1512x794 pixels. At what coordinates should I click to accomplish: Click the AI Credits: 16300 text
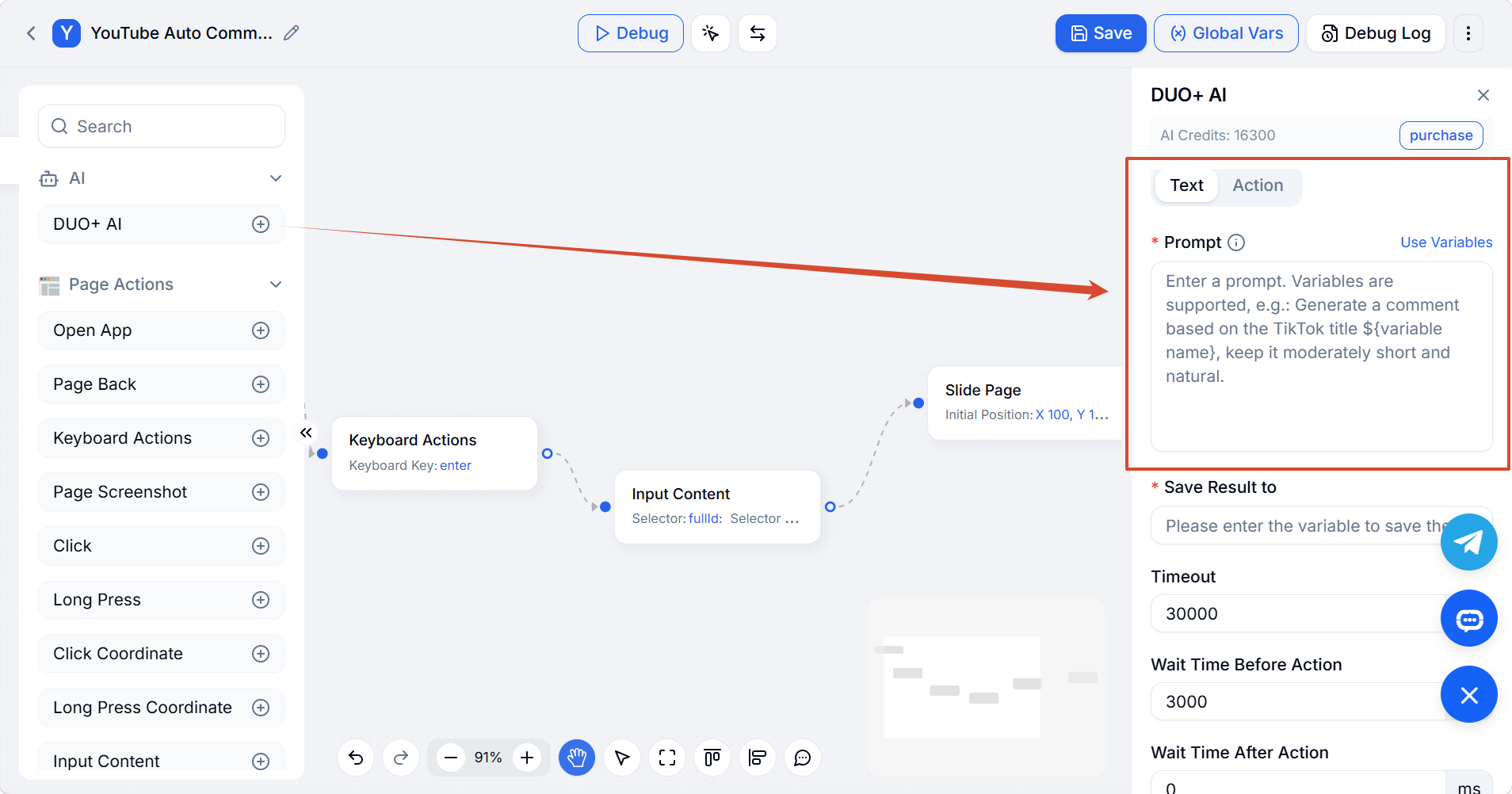click(x=1218, y=136)
